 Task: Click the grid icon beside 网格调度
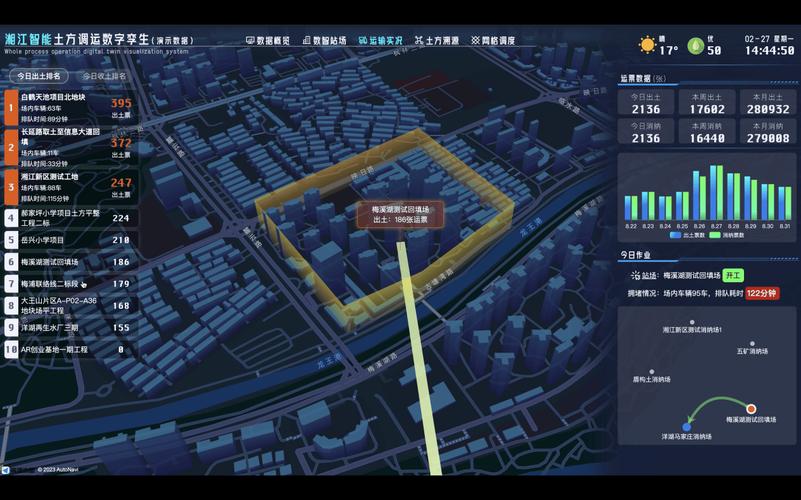click(x=476, y=40)
